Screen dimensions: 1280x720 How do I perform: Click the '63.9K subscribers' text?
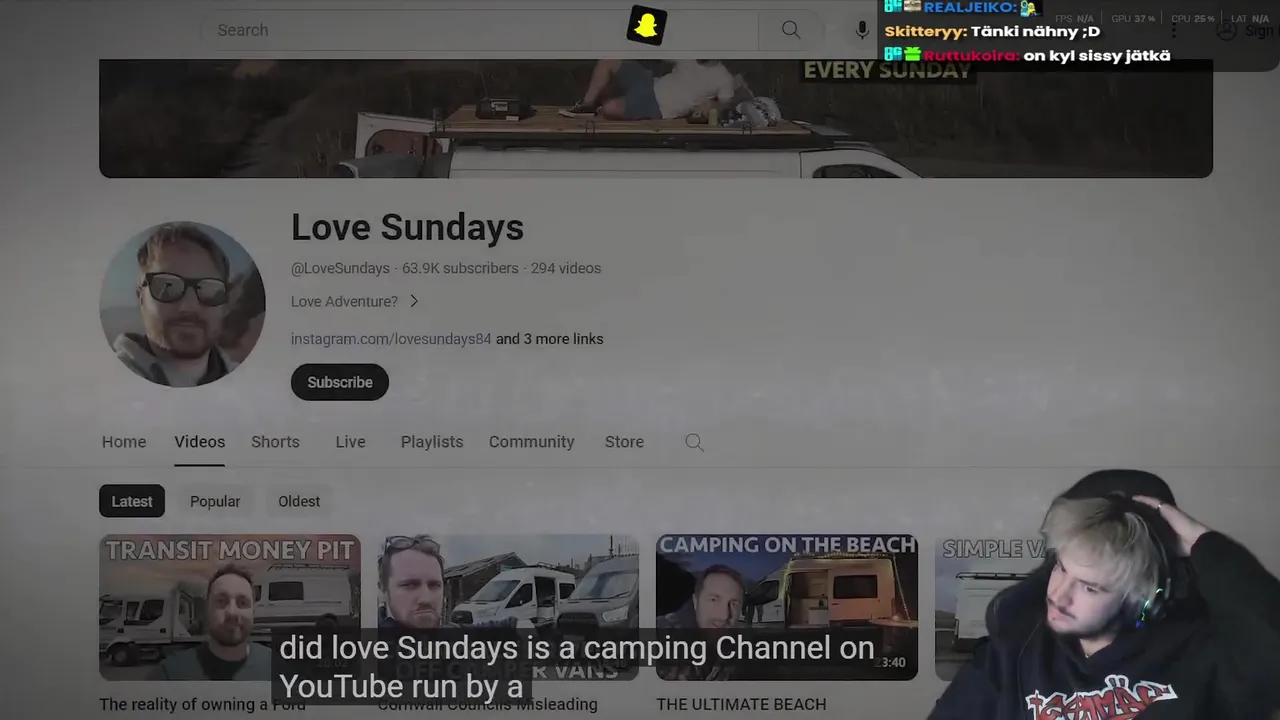[460, 268]
